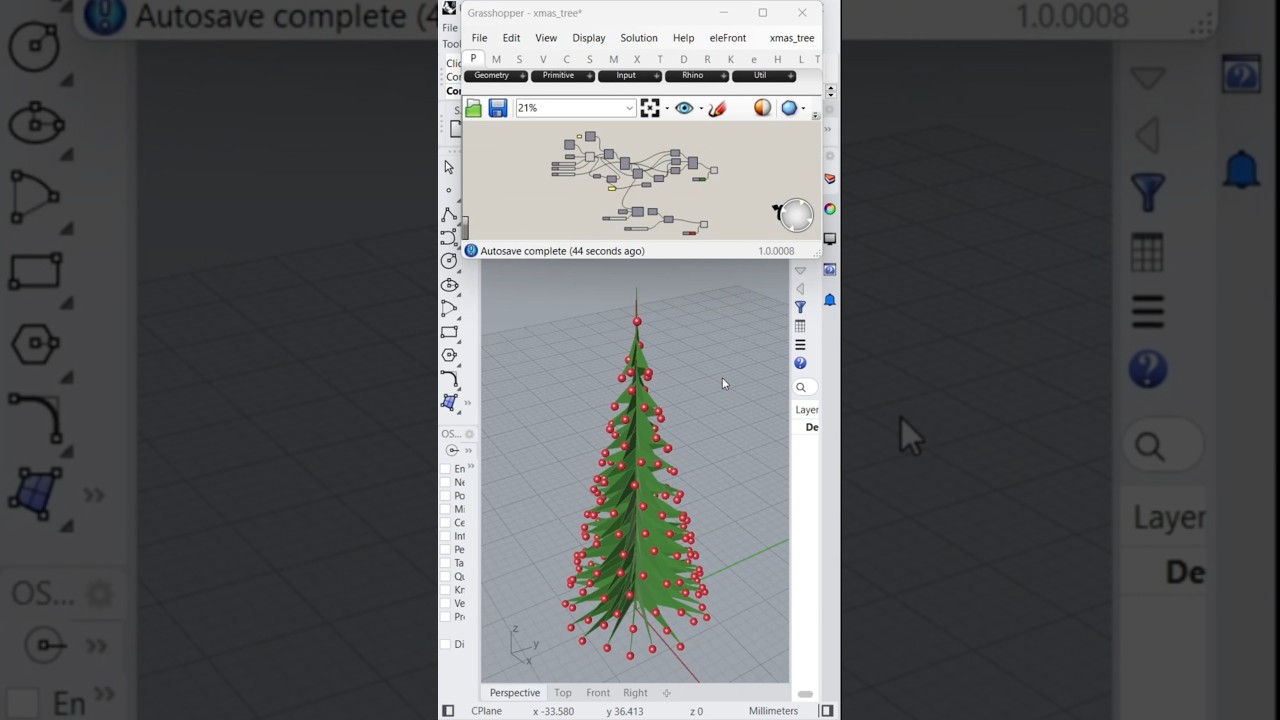Open the Layers panel stacked-sheets icon

click(x=829, y=179)
